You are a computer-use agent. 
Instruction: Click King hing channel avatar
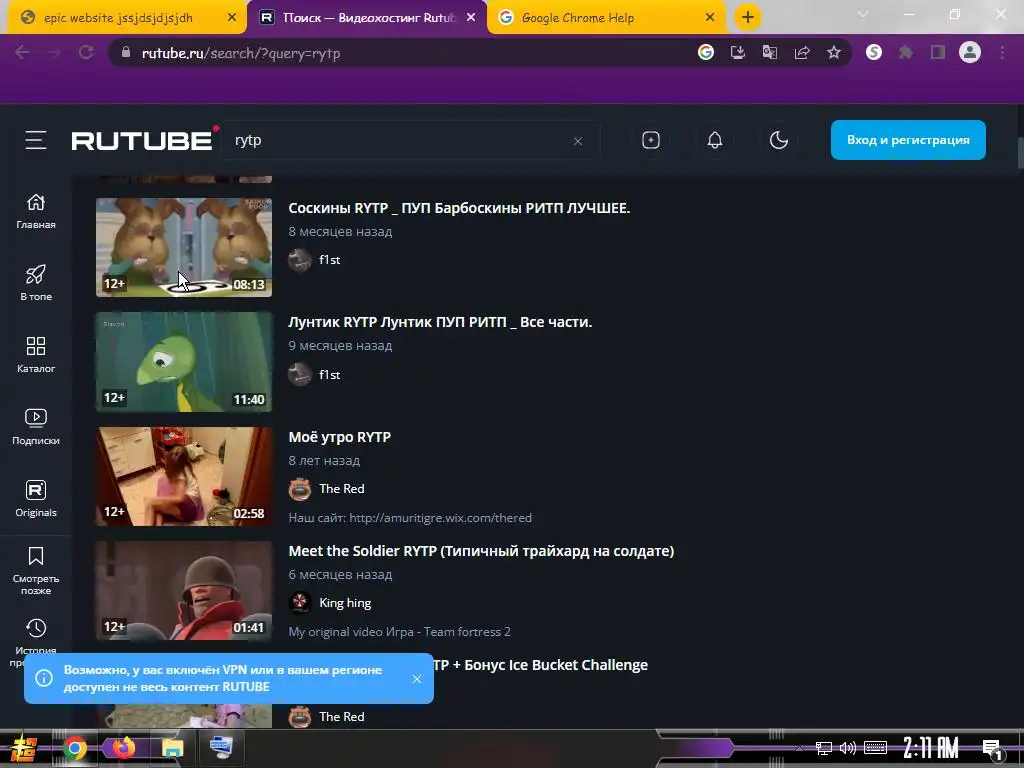(300, 603)
